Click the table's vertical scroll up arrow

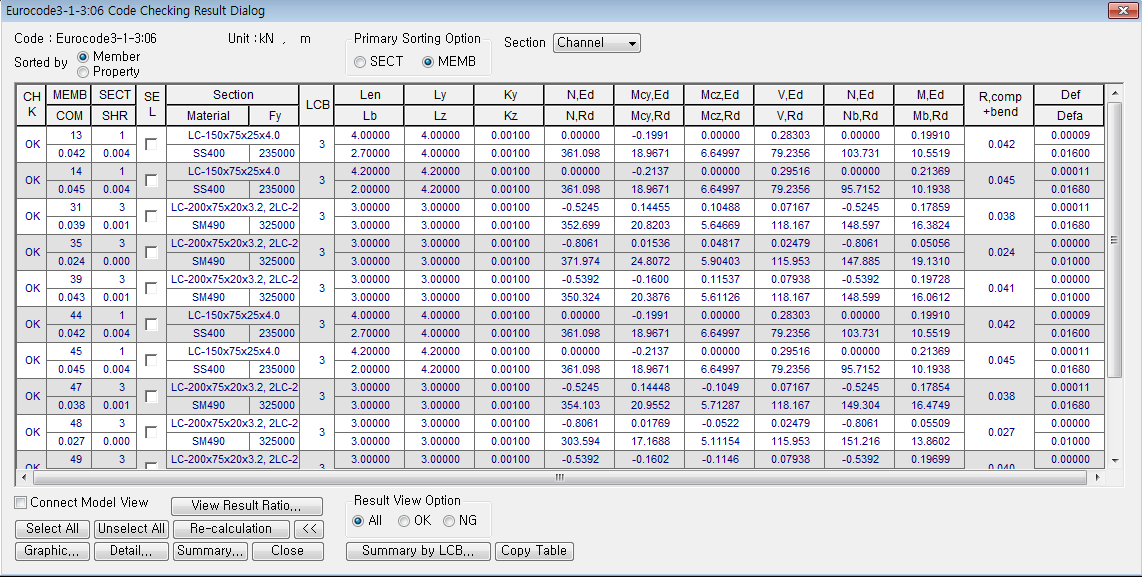tap(1114, 93)
